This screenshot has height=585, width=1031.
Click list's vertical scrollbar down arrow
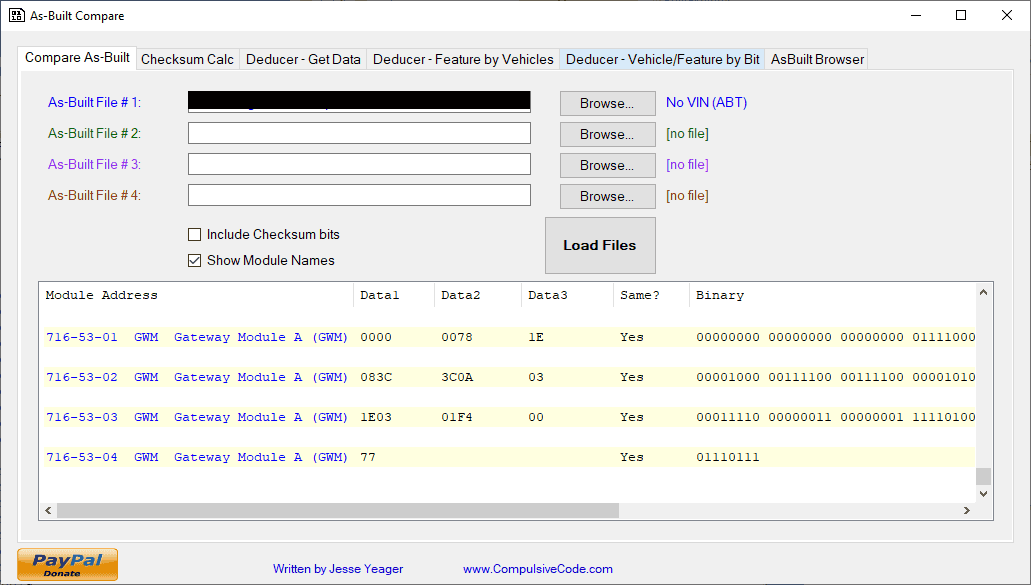(x=984, y=493)
